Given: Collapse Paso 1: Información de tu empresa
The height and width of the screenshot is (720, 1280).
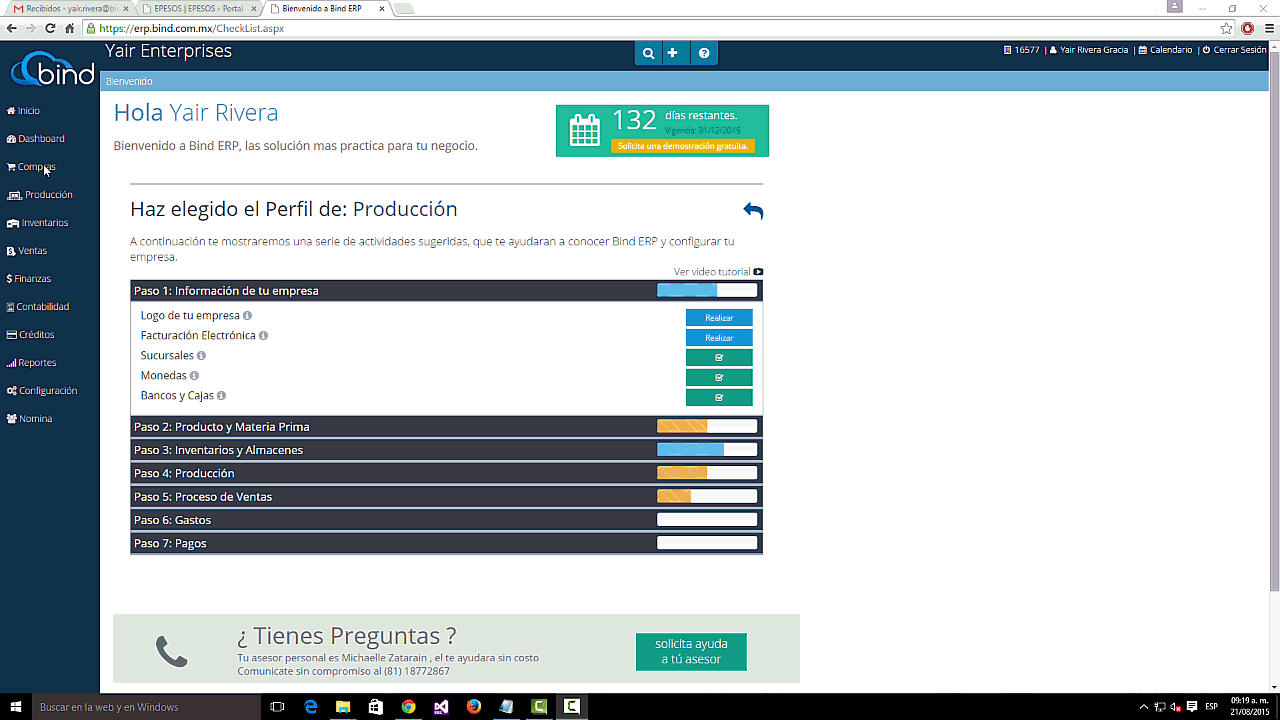Looking at the screenshot, I should [446, 291].
